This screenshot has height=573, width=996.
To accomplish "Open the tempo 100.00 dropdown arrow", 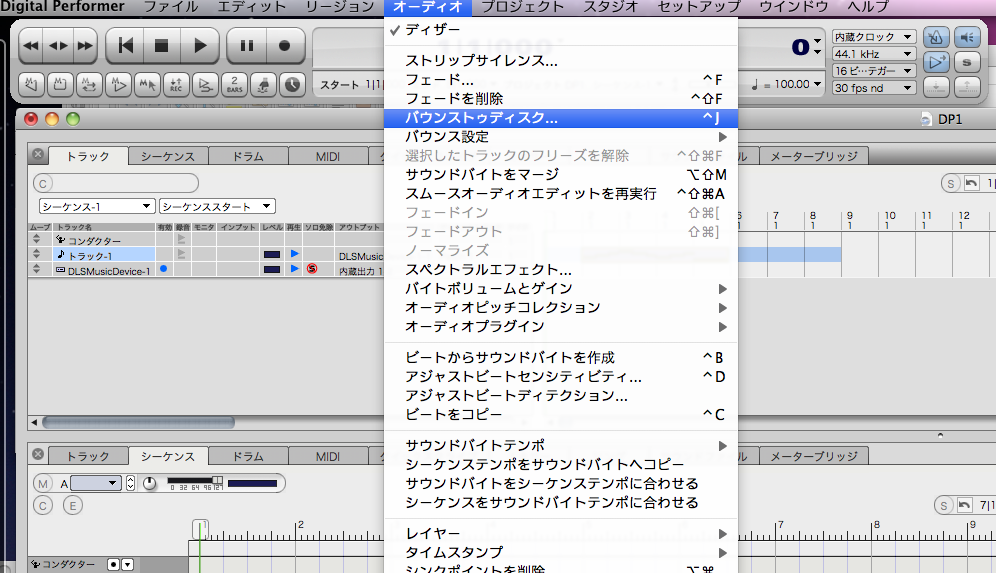I will click(818, 84).
